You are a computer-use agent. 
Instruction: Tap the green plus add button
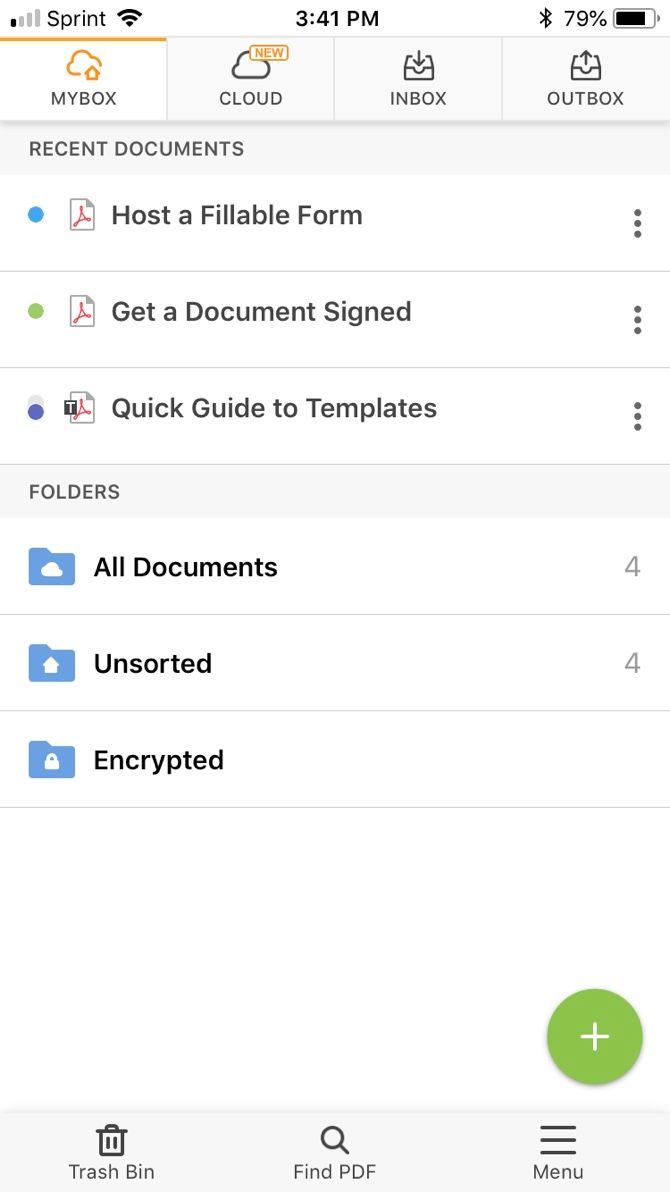(x=594, y=1037)
